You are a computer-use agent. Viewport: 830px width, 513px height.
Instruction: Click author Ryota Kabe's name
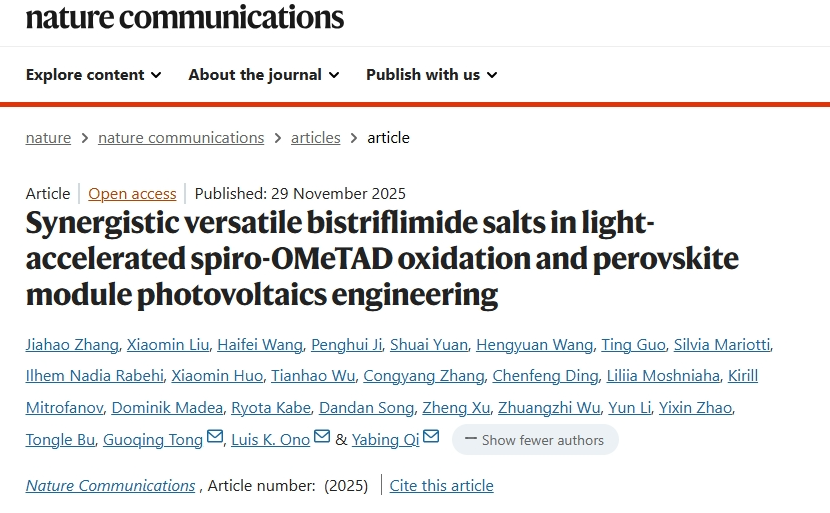click(270, 408)
